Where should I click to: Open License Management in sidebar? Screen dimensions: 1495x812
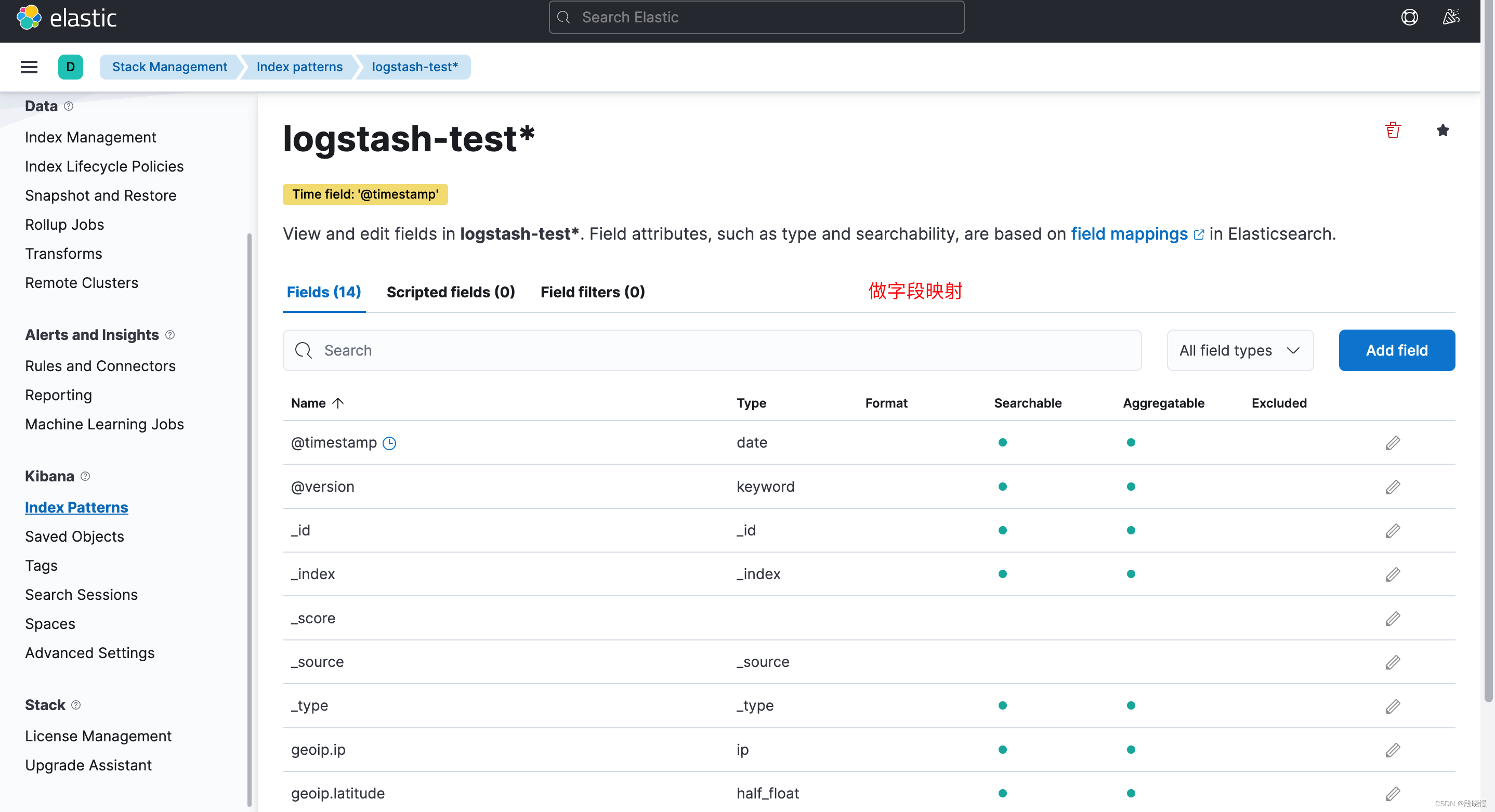(x=99, y=737)
